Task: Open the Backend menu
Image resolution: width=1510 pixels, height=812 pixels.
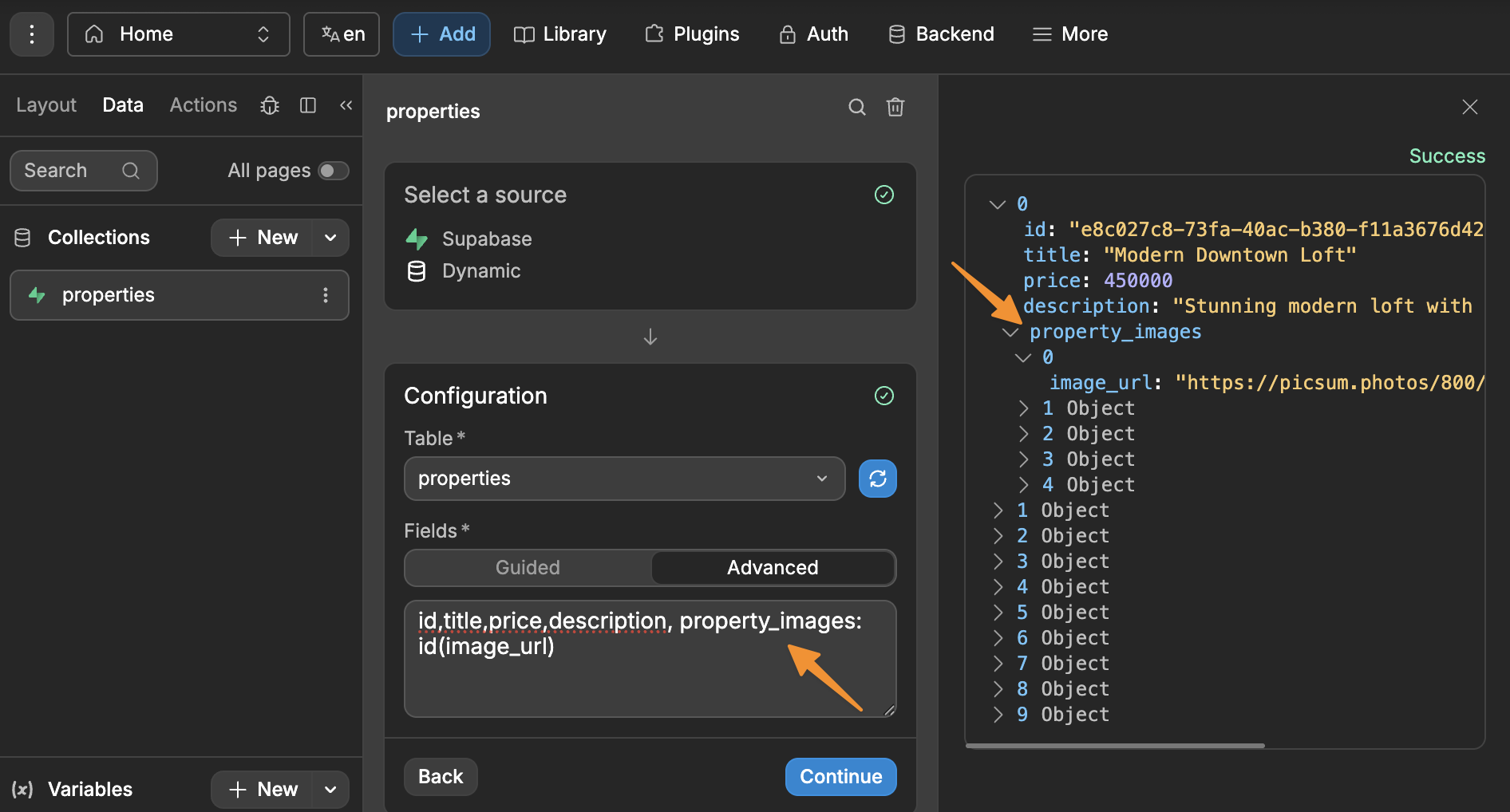Action: click(x=942, y=34)
